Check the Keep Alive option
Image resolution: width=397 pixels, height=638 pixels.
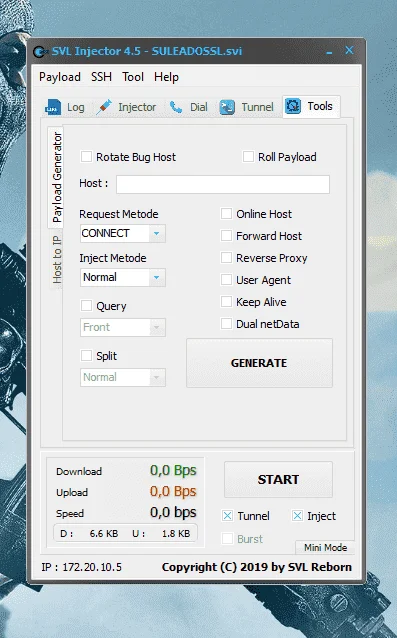[226, 302]
